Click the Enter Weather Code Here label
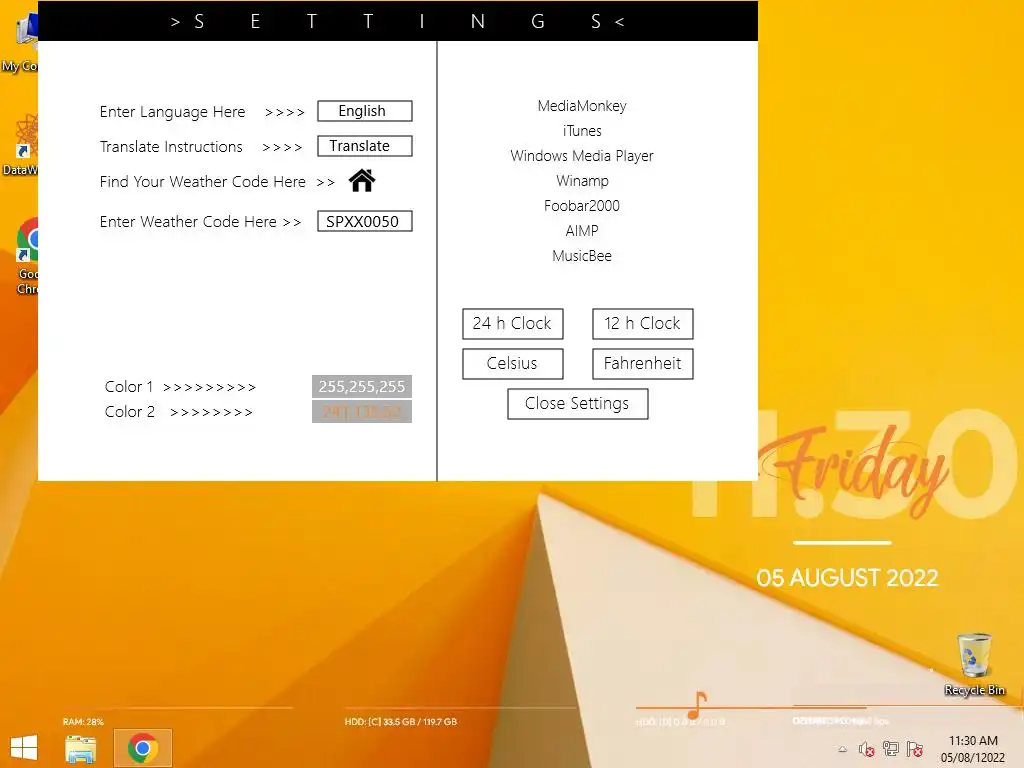1024x768 pixels. pos(188,222)
